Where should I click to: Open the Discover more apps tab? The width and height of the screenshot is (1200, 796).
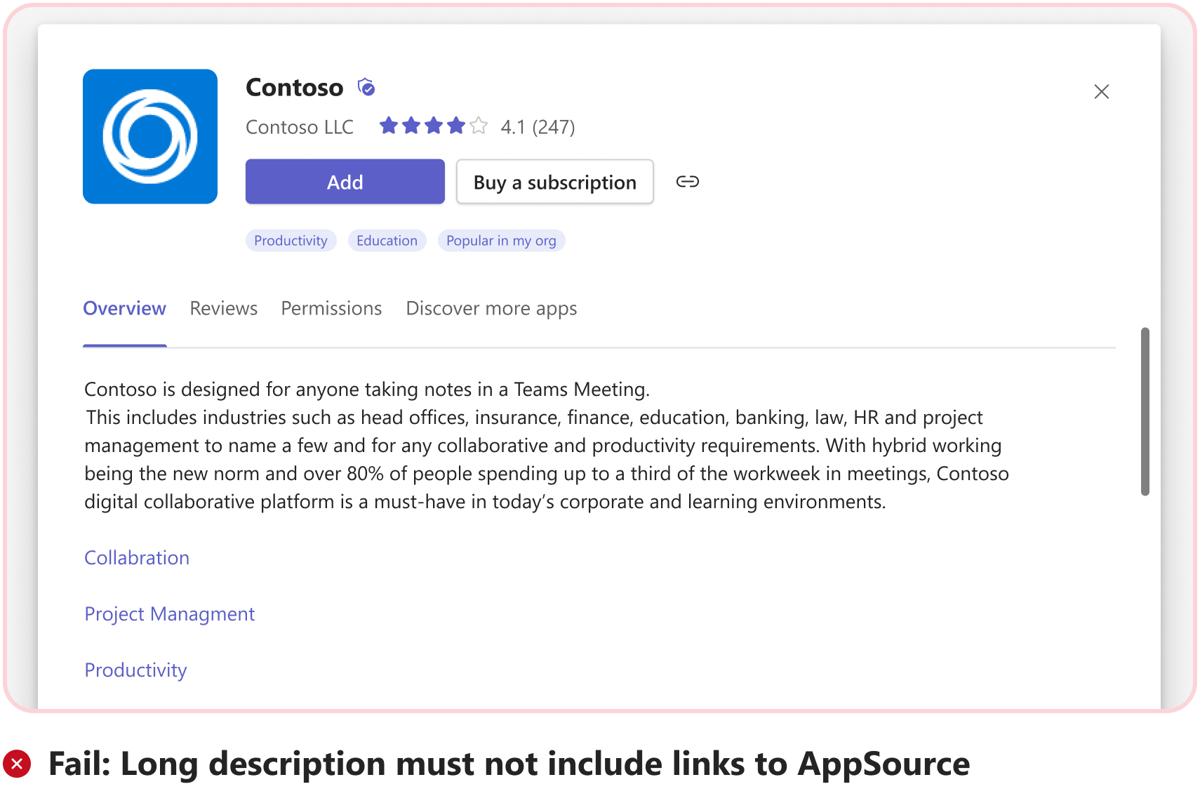[x=491, y=308]
